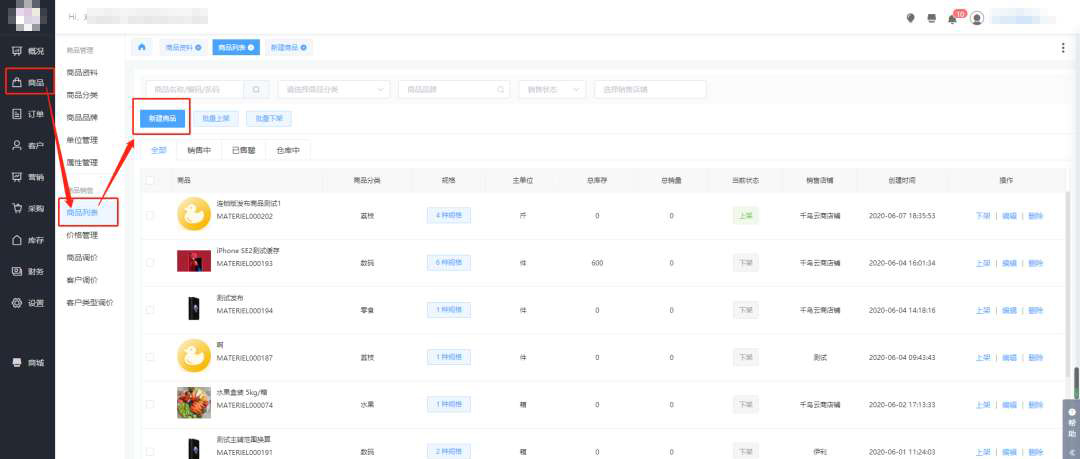Select checkbox for MATERIEL000194 row

151,310
